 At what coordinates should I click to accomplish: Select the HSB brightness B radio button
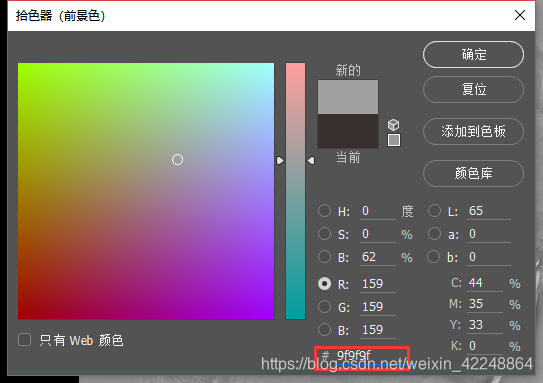324,257
